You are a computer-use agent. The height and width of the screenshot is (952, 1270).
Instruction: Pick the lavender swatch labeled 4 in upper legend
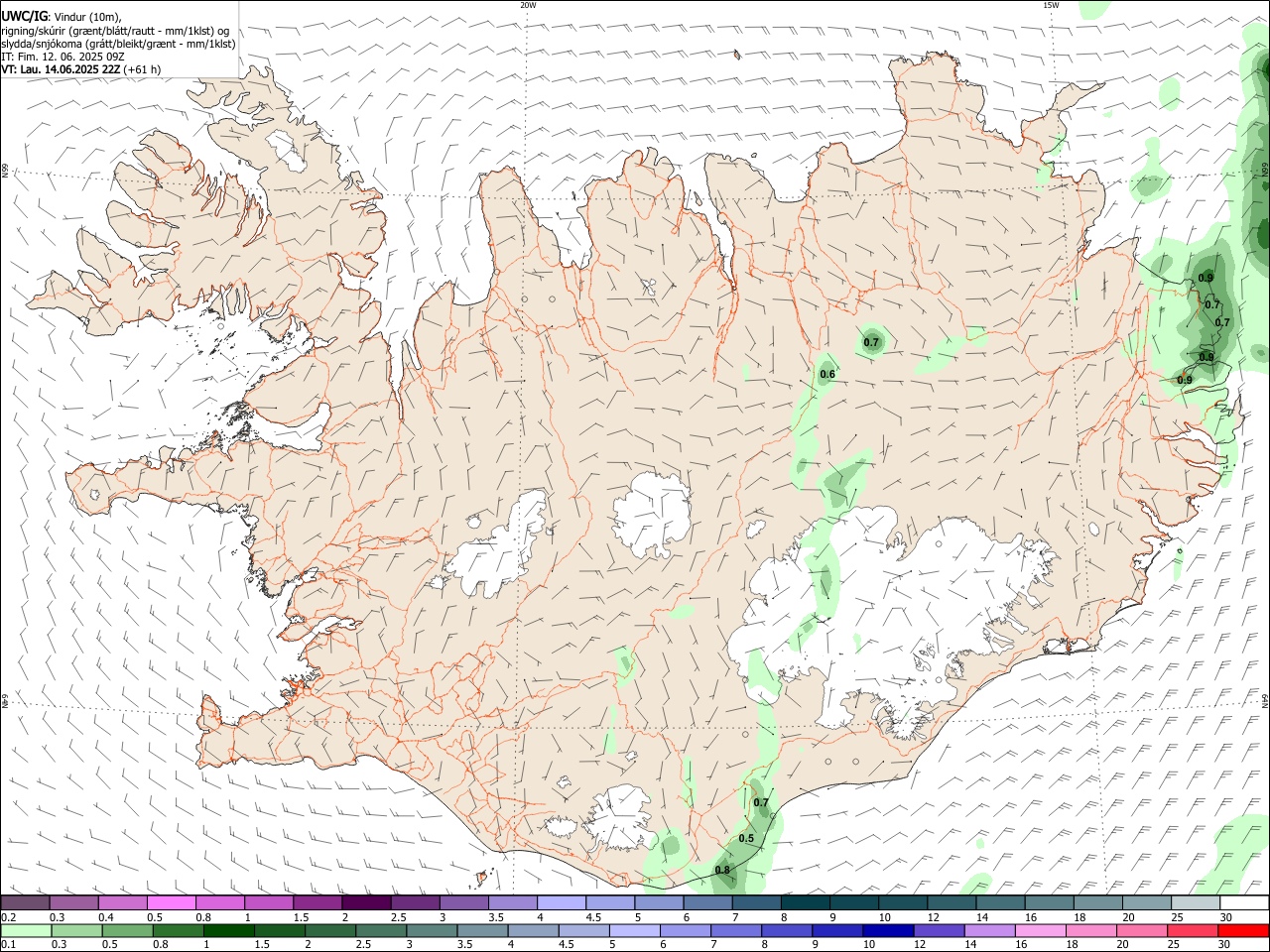[562, 902]
